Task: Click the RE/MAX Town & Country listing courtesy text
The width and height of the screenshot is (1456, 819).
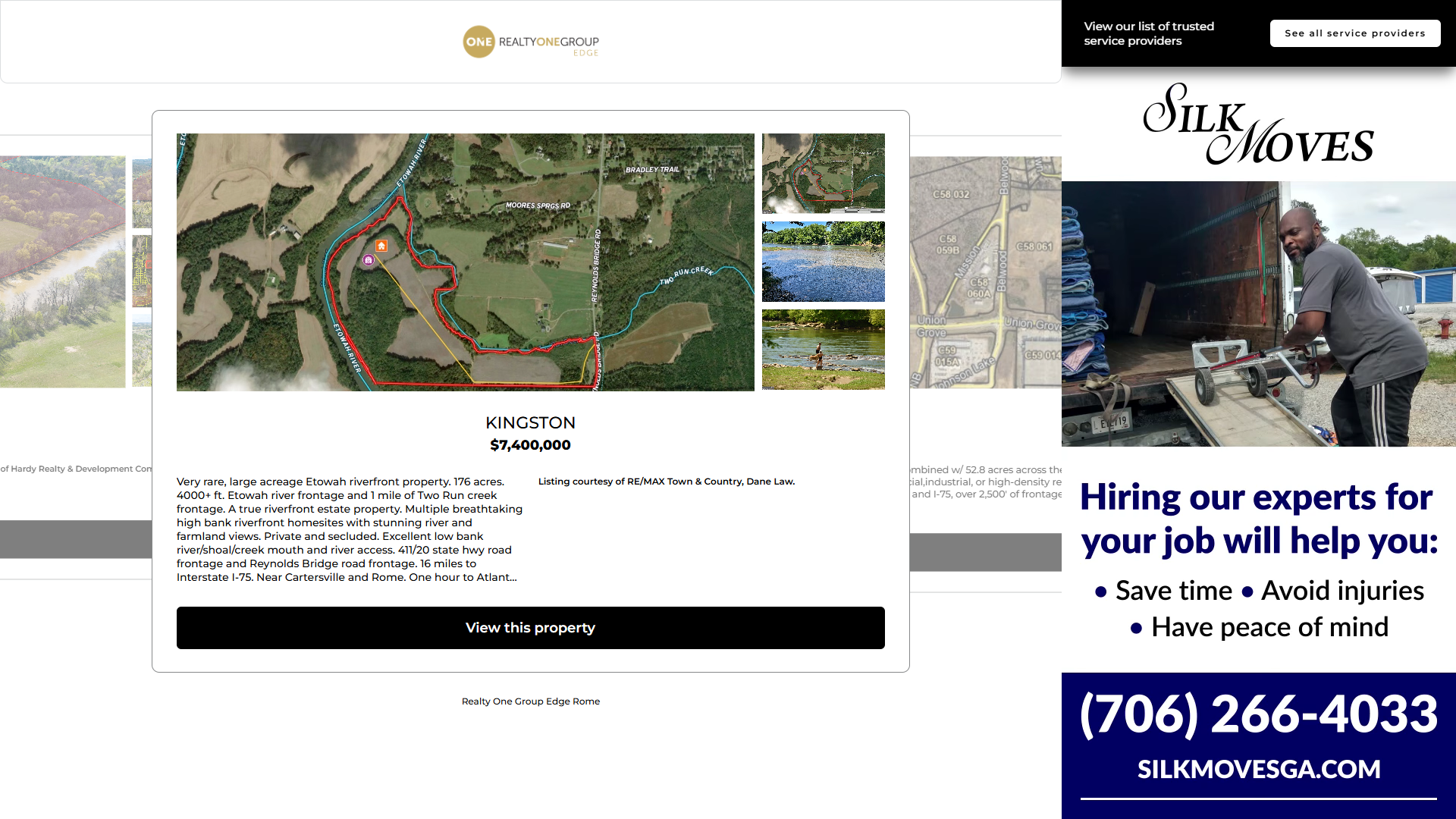Action: click(x=666, y=482)
